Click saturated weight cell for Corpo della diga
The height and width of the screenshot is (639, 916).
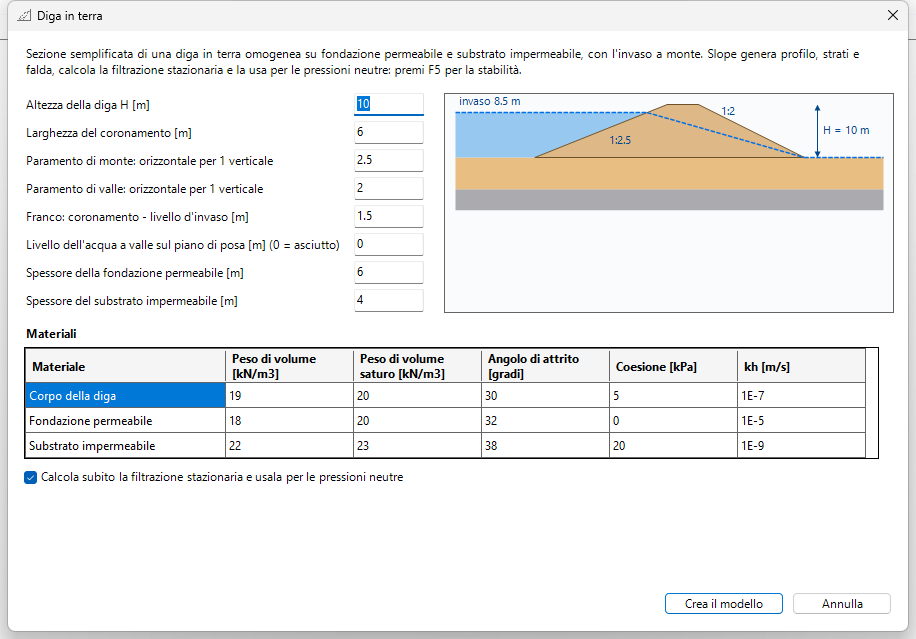point(417,395)
